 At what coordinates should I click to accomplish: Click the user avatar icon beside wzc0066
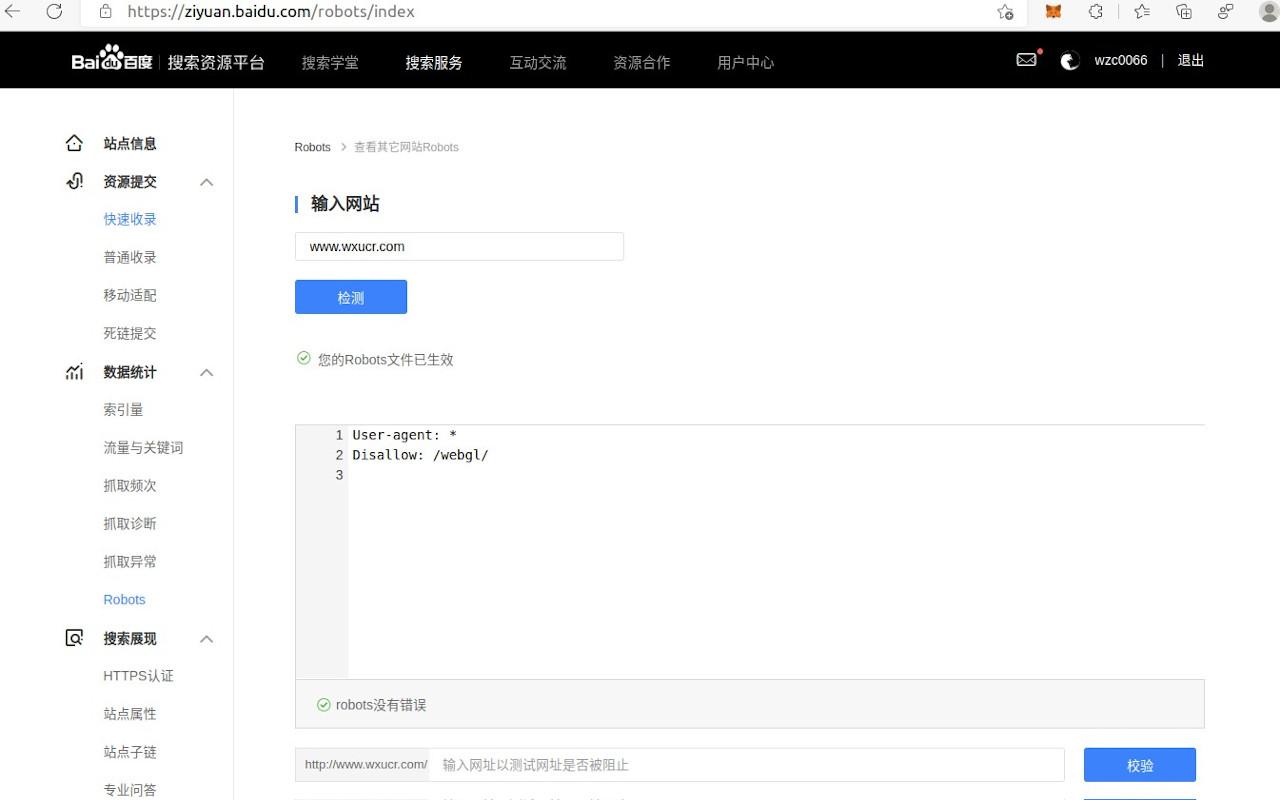(1069, 61)
